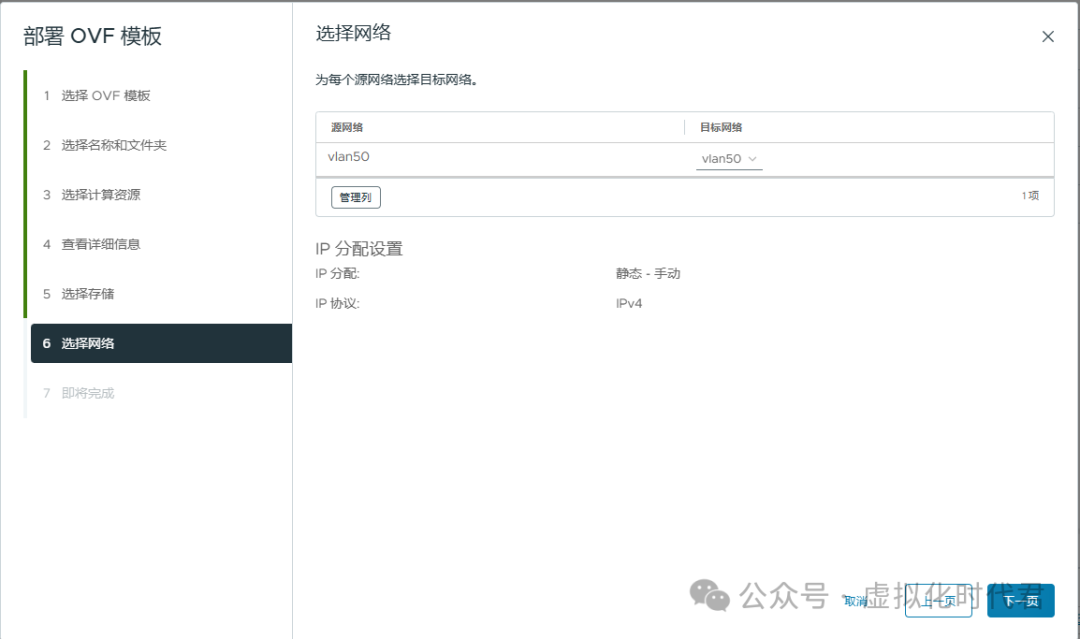Viewport: 1080px width, 639px height.
Task: Click the 上一页 previous button
Action: 938,600
